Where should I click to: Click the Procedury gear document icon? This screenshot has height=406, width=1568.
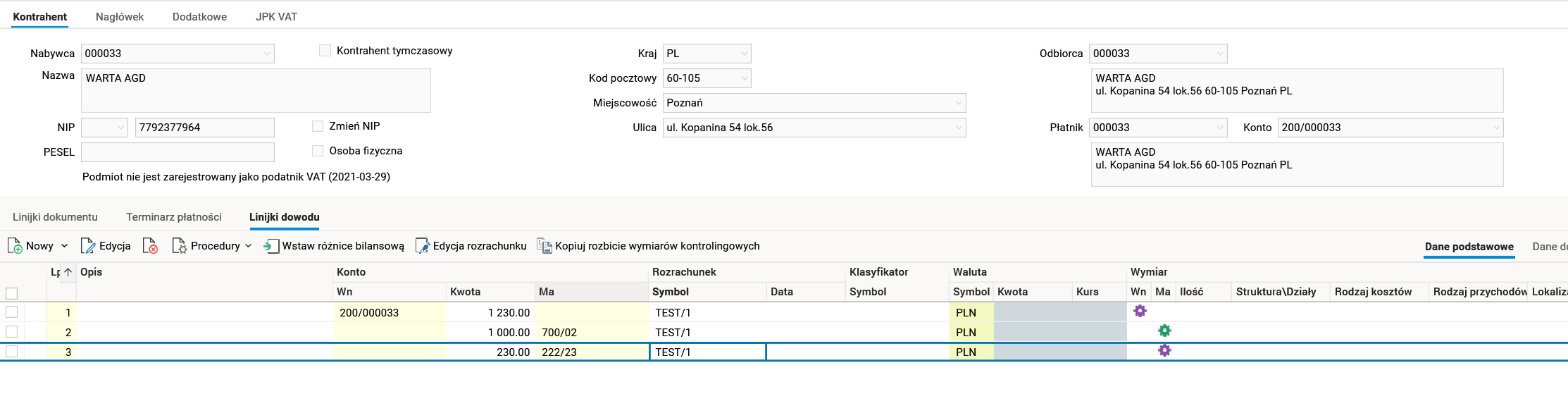(x=180, y=246)
